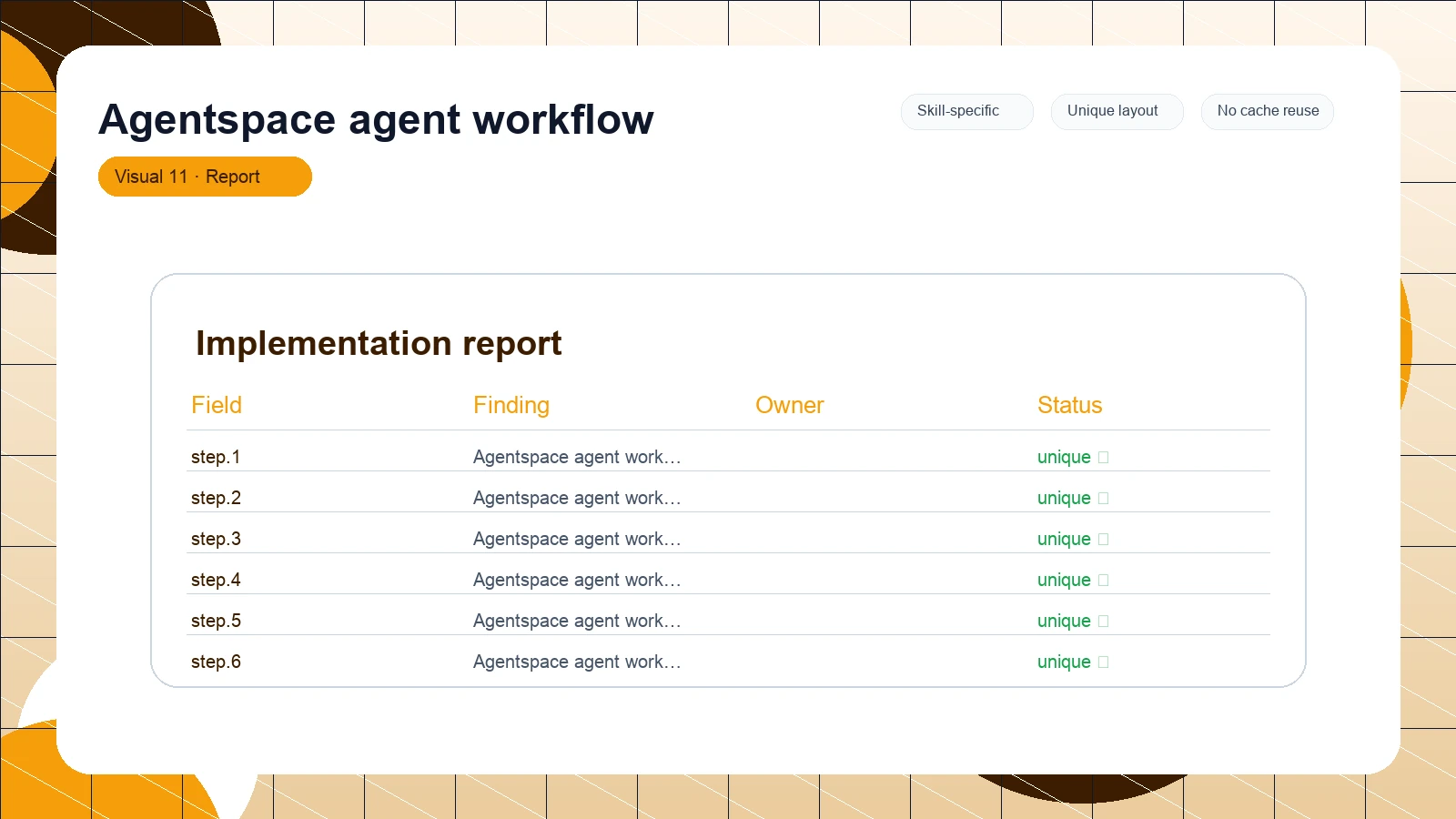Click the unique status in step.3 row
Viewport: 1456px width, 819px height.
[1064, 539]
